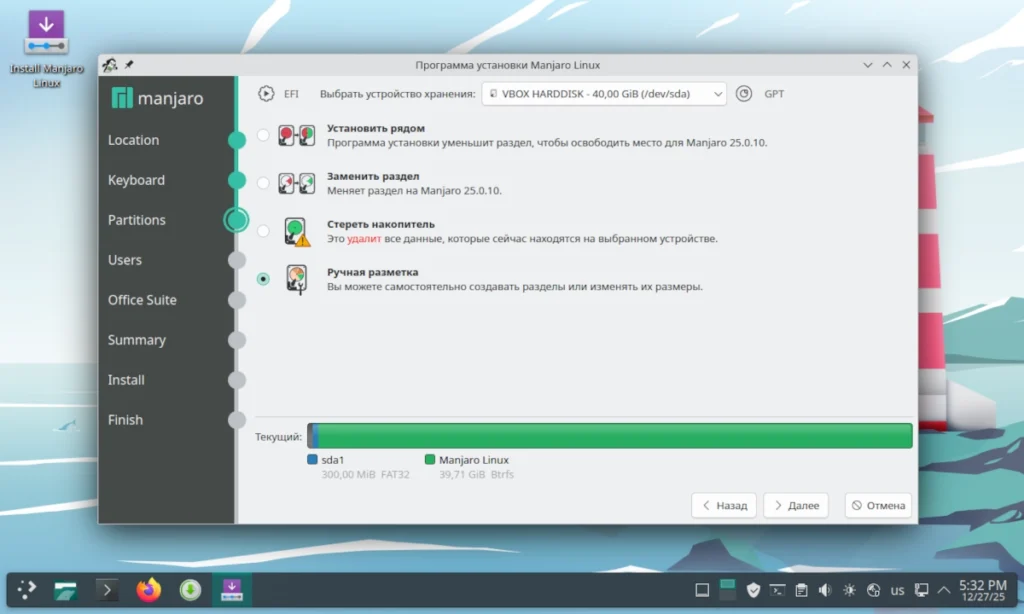Click the red удалит warning word

[x=364, y=238]
